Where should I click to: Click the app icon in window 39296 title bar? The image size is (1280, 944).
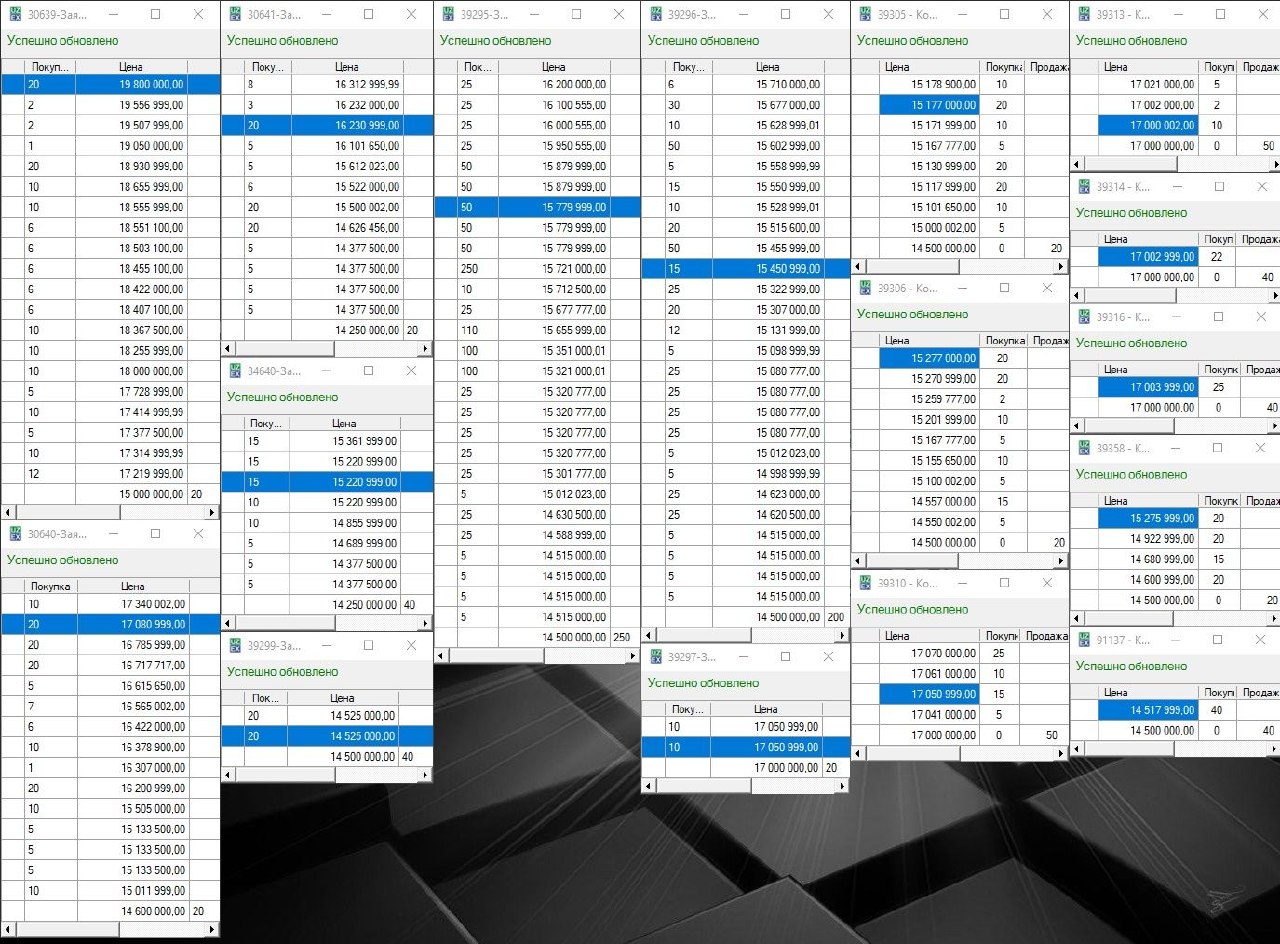click(x=656, y=15)
